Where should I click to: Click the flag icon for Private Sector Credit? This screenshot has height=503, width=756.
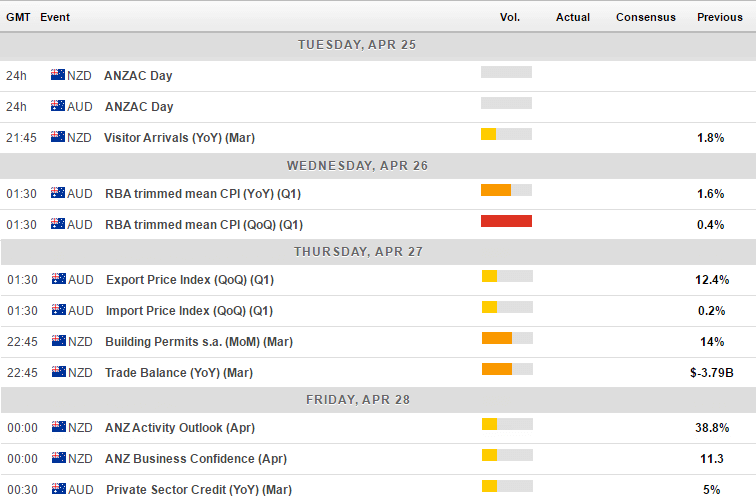(x=59, y=489)
